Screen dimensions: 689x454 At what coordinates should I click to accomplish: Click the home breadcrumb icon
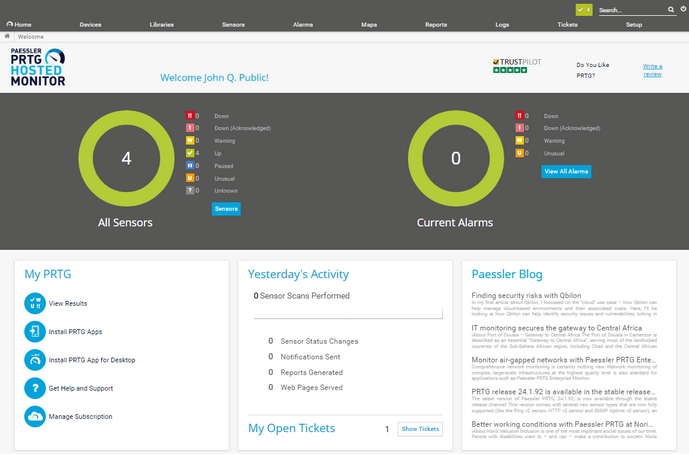click(8, 36)
